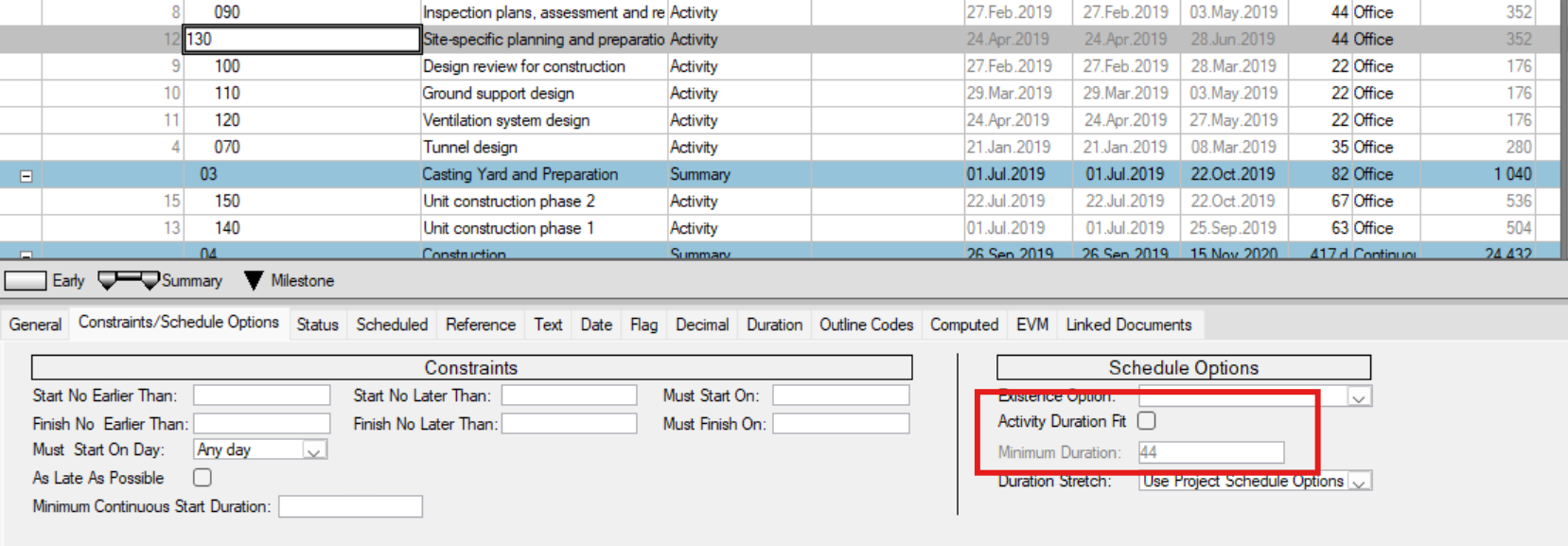This screenshot has height=546, width=1568.
Task: Click the Start No Later Than field
Action: pyautogui.click(x=570, y=396)
